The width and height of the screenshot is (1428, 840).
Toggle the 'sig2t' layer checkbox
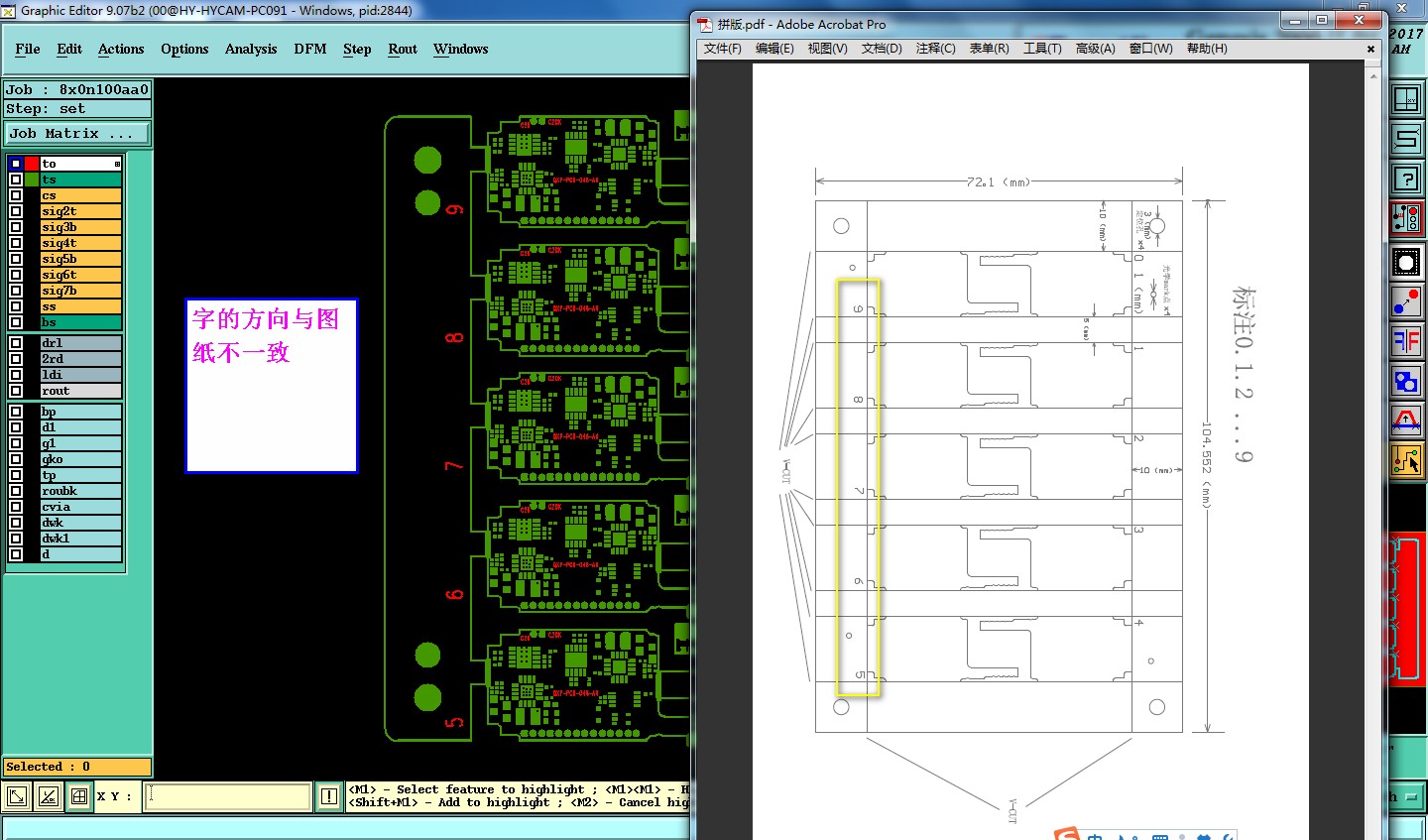pyautogui.click(x=16, y=211)
